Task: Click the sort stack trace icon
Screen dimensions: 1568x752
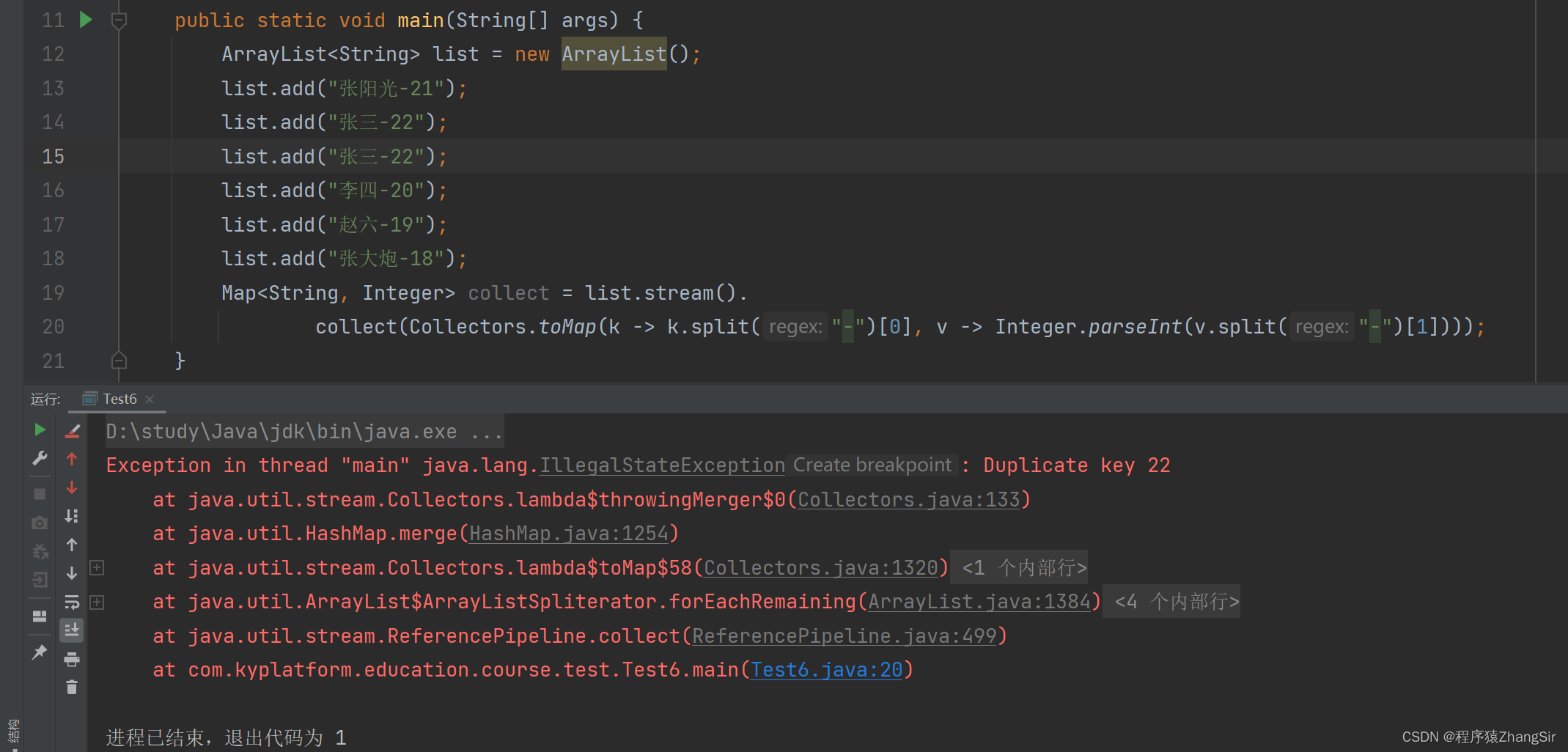Action: pyautogui.click(x=72, y=516)
